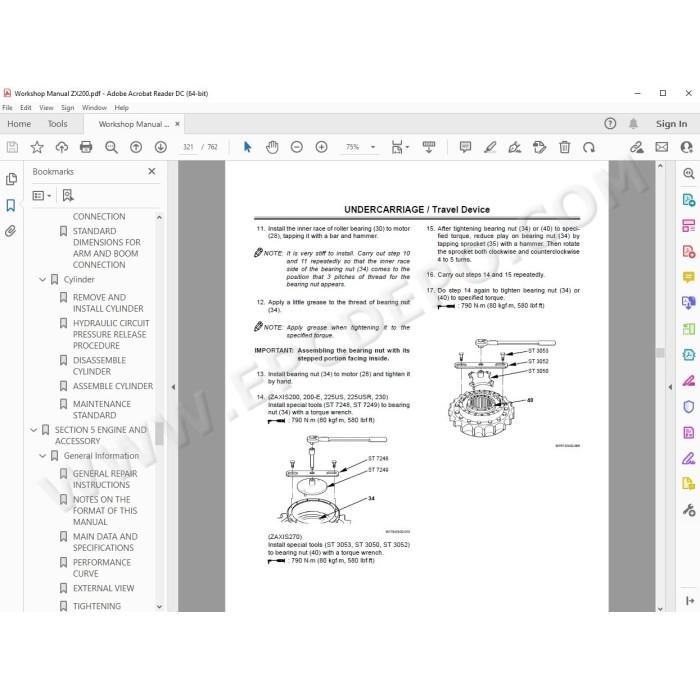
Task: Choose the highlight text pen tool
Action: pos(490,147)
